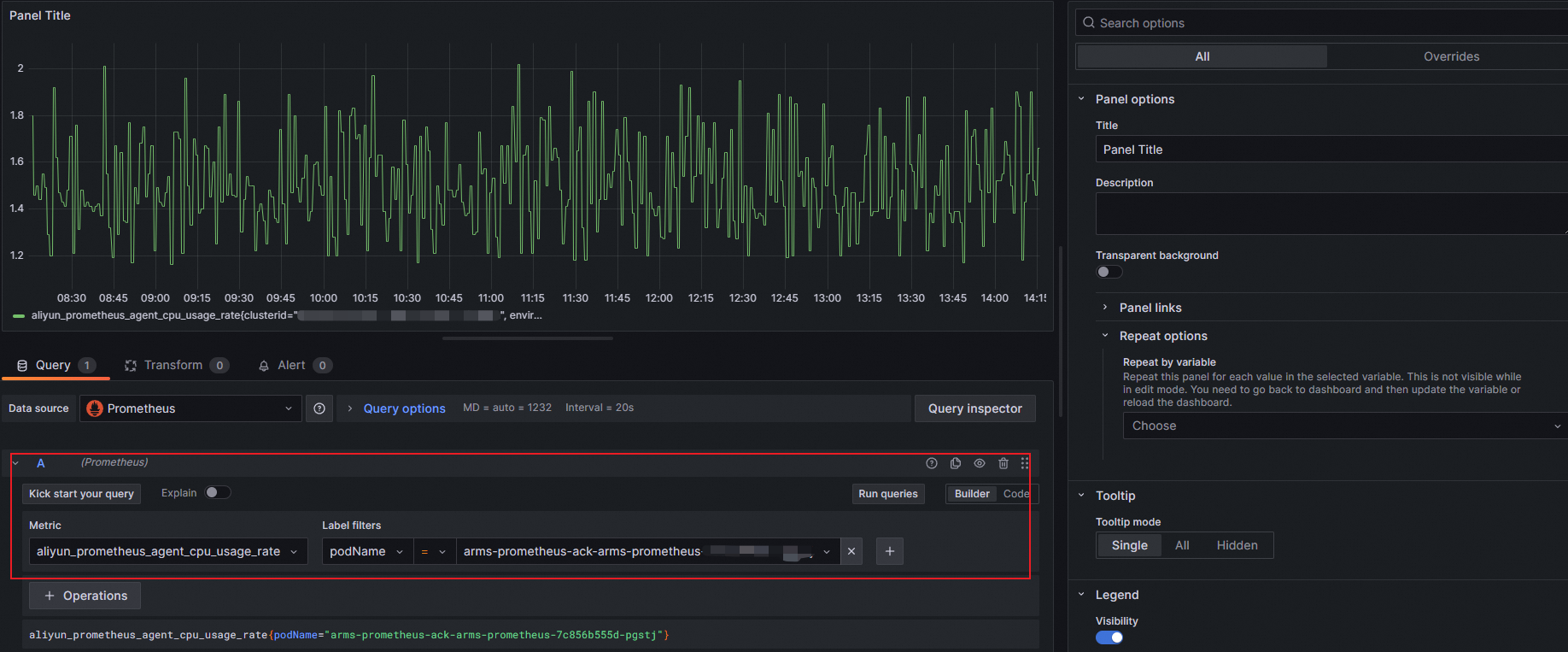Disable Legend Visibility switch
Image resolution: width=1568 pixels, height=652 pixels.
tap(1109, 637)
